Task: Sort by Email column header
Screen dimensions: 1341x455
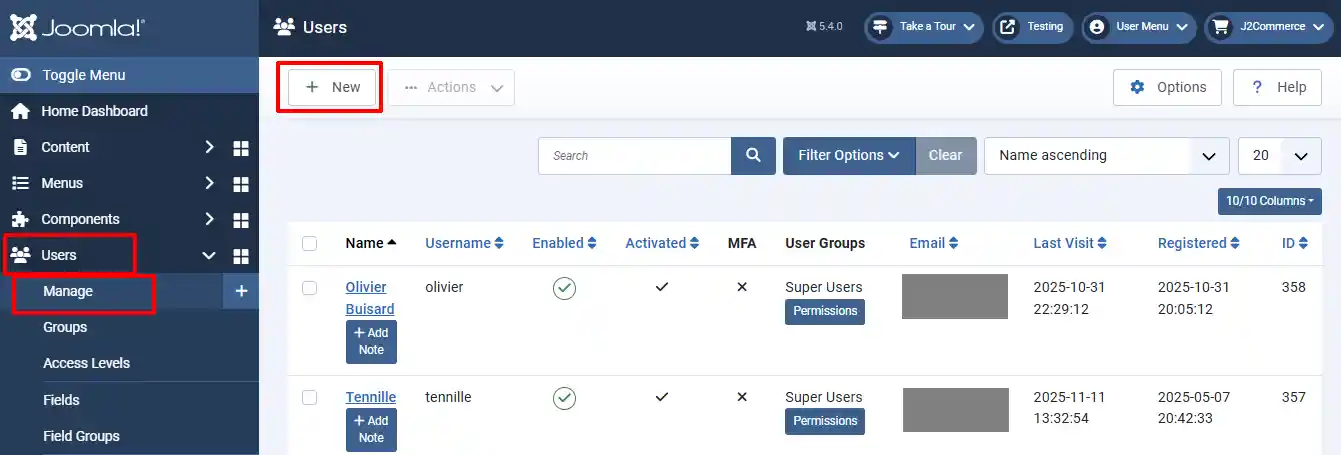Action: (934, 243)
